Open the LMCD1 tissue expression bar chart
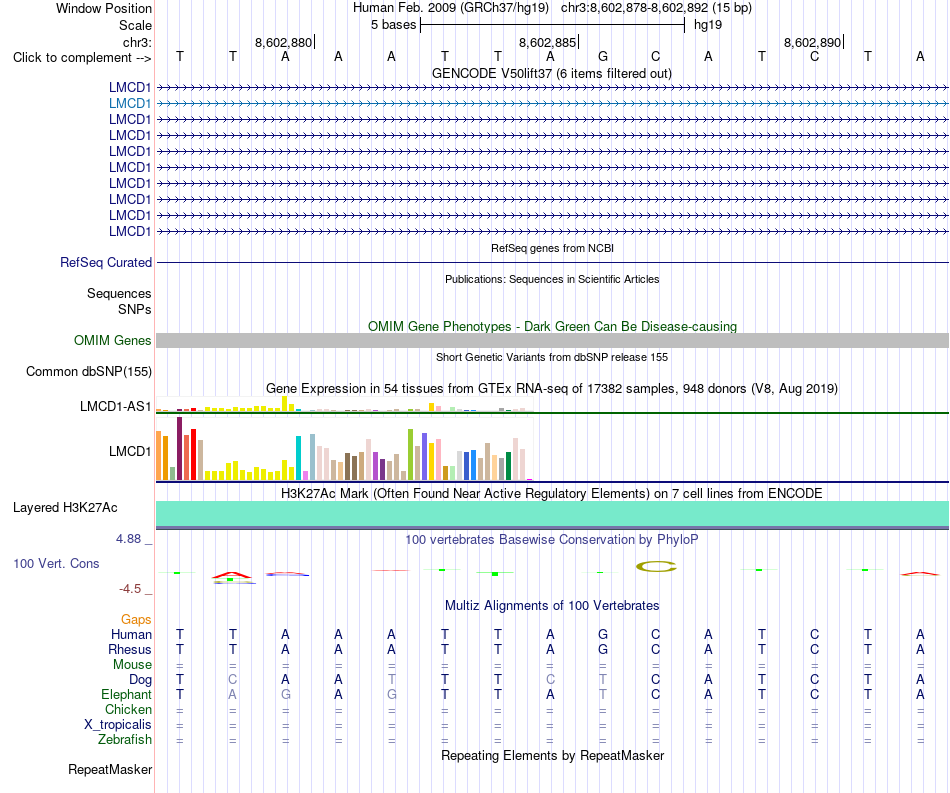Screen dimensions: 950x793 coord(344,448)
